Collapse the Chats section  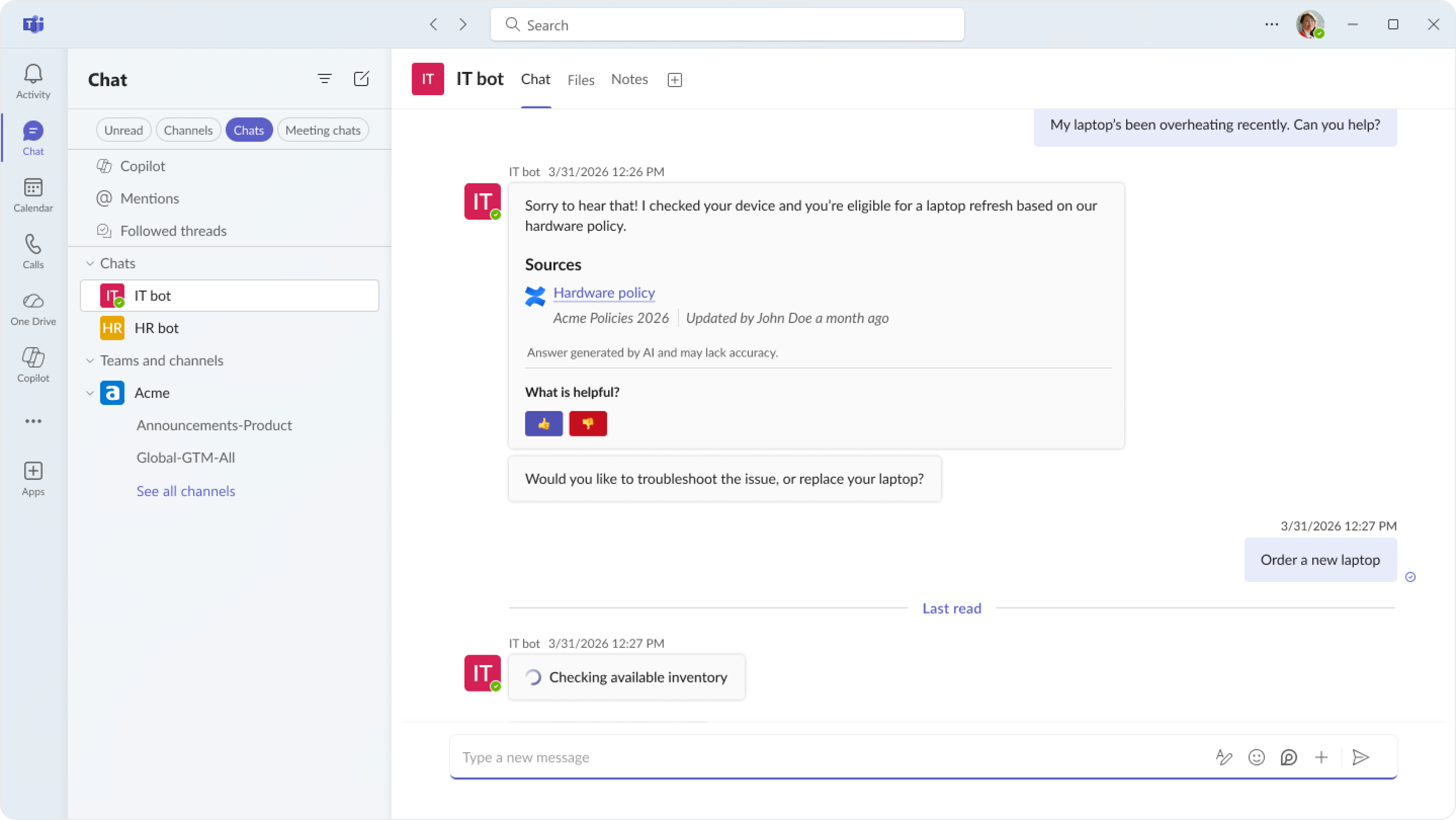[90, 264]
